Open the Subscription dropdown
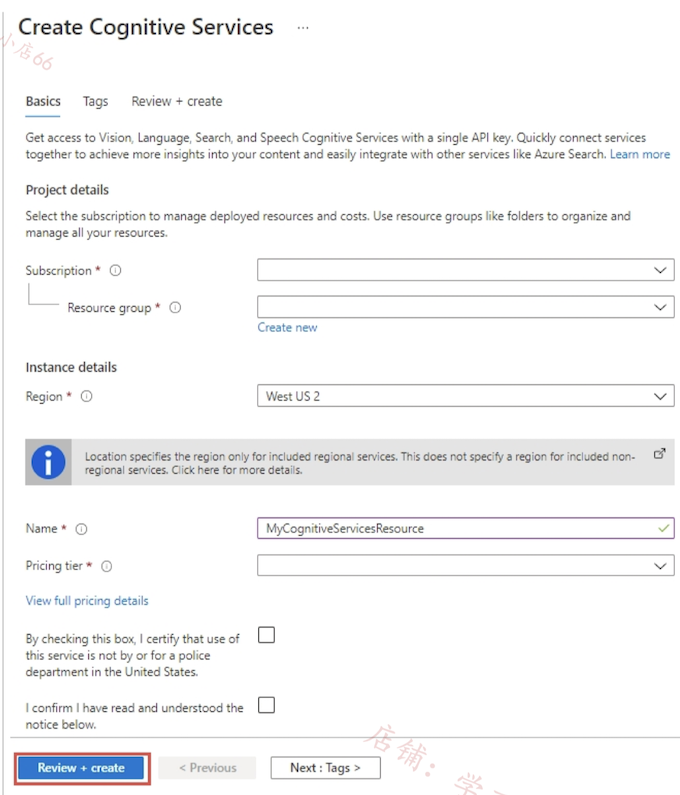 click(x=466, y=270)
